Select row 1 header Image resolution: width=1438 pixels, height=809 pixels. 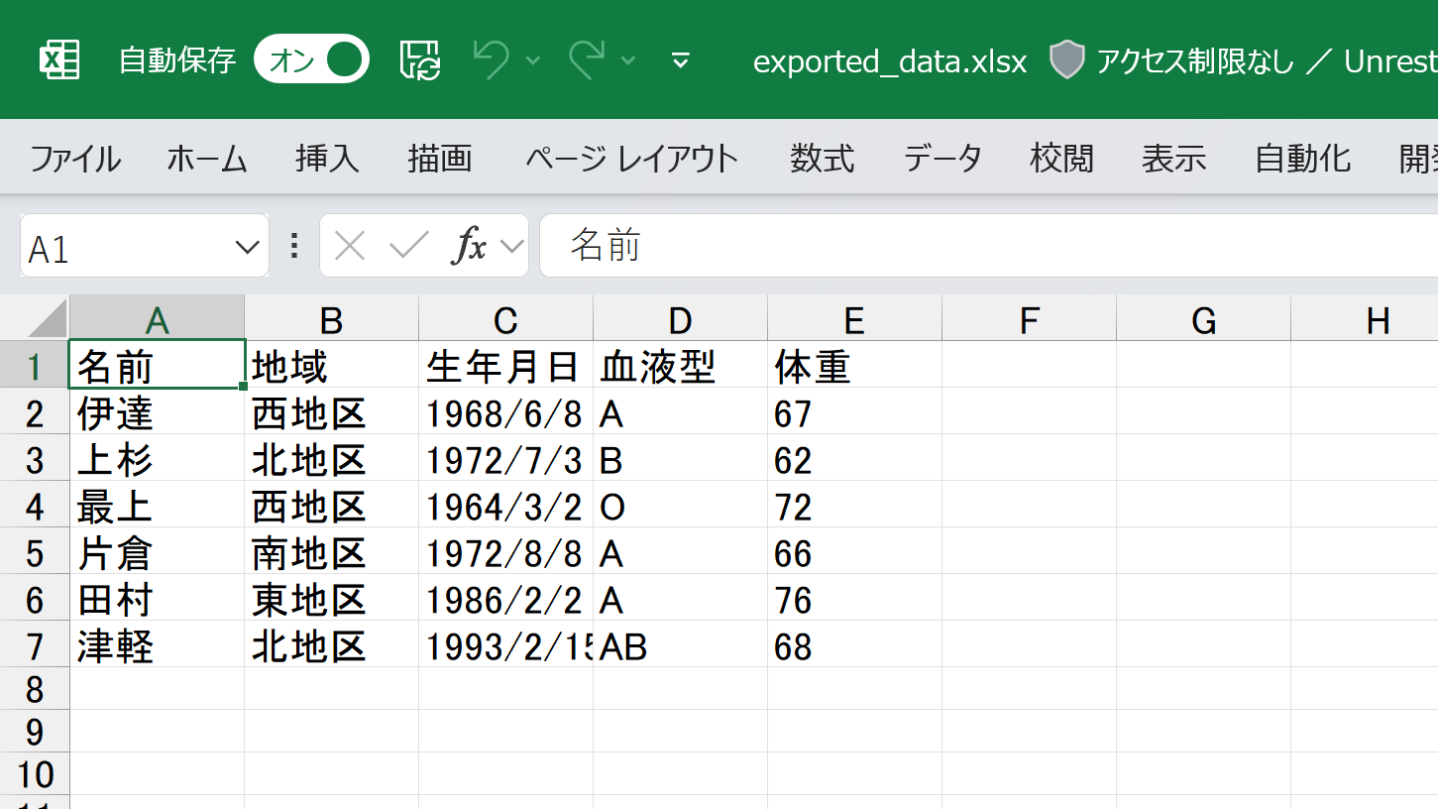(x=34, y=365)
